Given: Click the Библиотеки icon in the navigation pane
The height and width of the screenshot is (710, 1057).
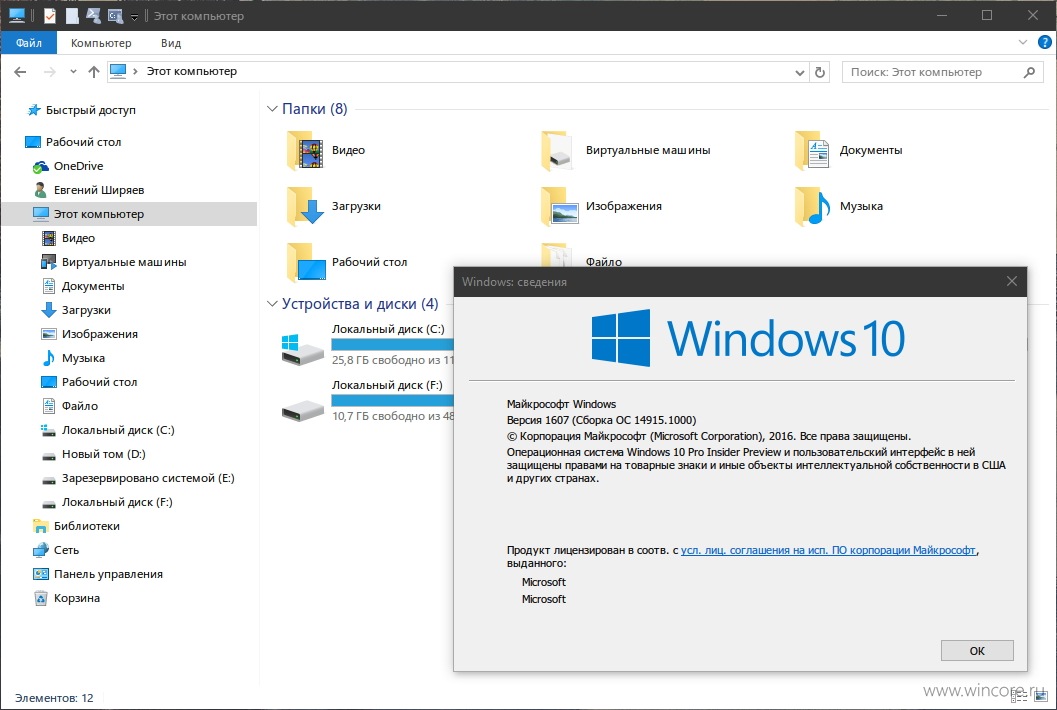Looking at the screenshot, I should 40,526.
